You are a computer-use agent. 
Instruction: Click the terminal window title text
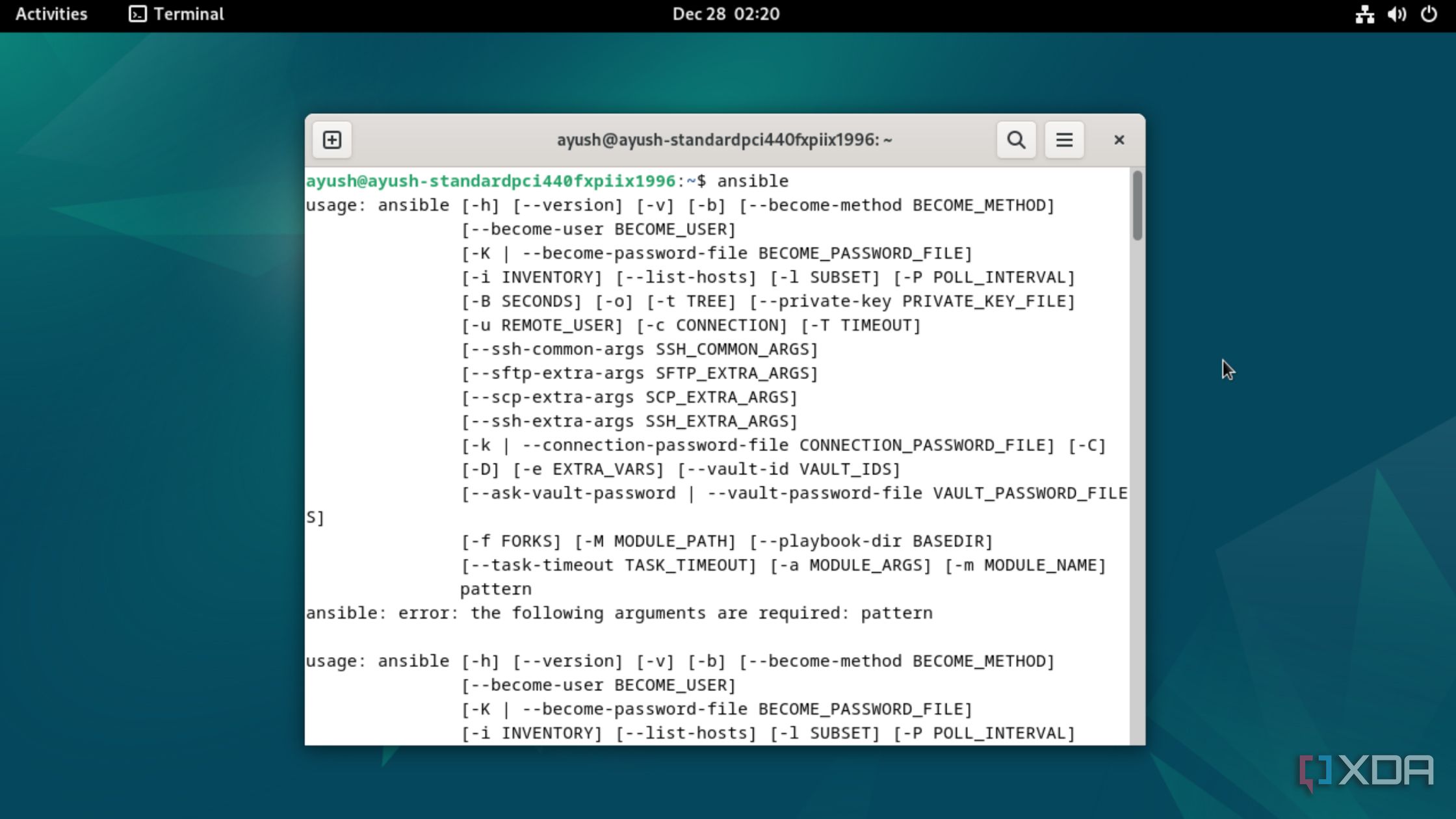(x=724, y=140)
